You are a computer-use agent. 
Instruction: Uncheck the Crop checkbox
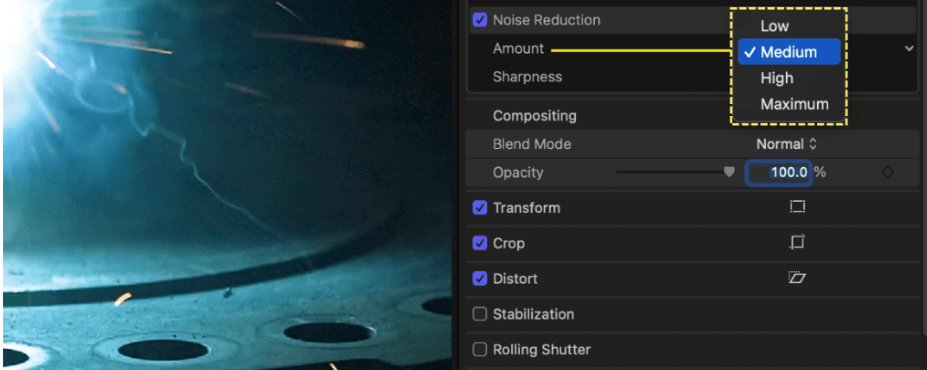pos(480,244)
